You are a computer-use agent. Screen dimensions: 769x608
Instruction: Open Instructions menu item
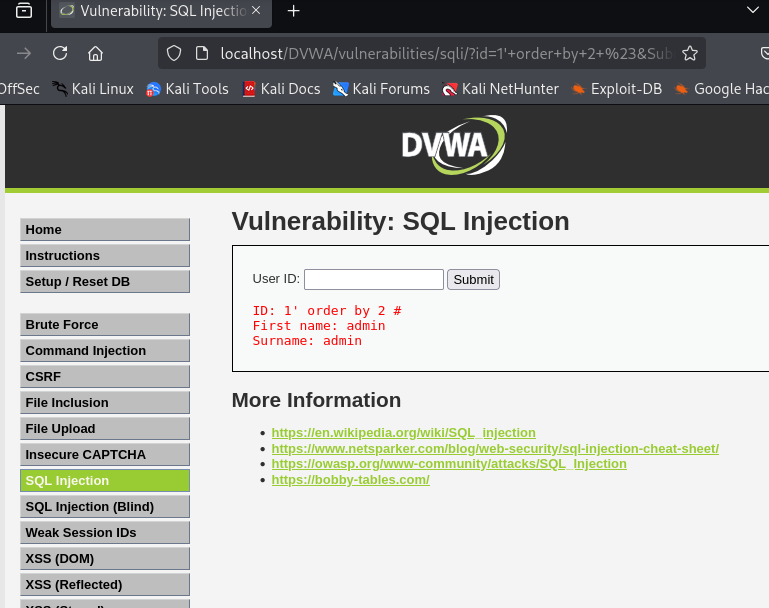[105, 255]
